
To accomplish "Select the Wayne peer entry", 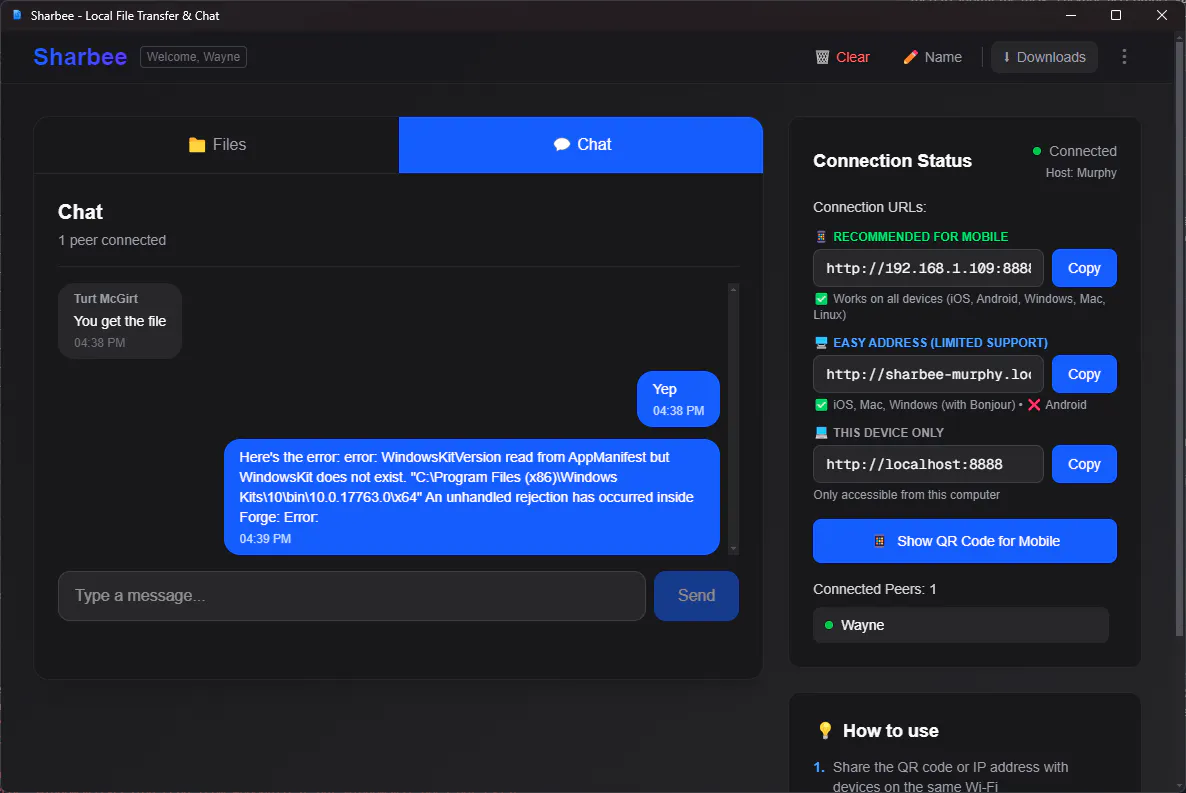I will click(x=961, y=625).
